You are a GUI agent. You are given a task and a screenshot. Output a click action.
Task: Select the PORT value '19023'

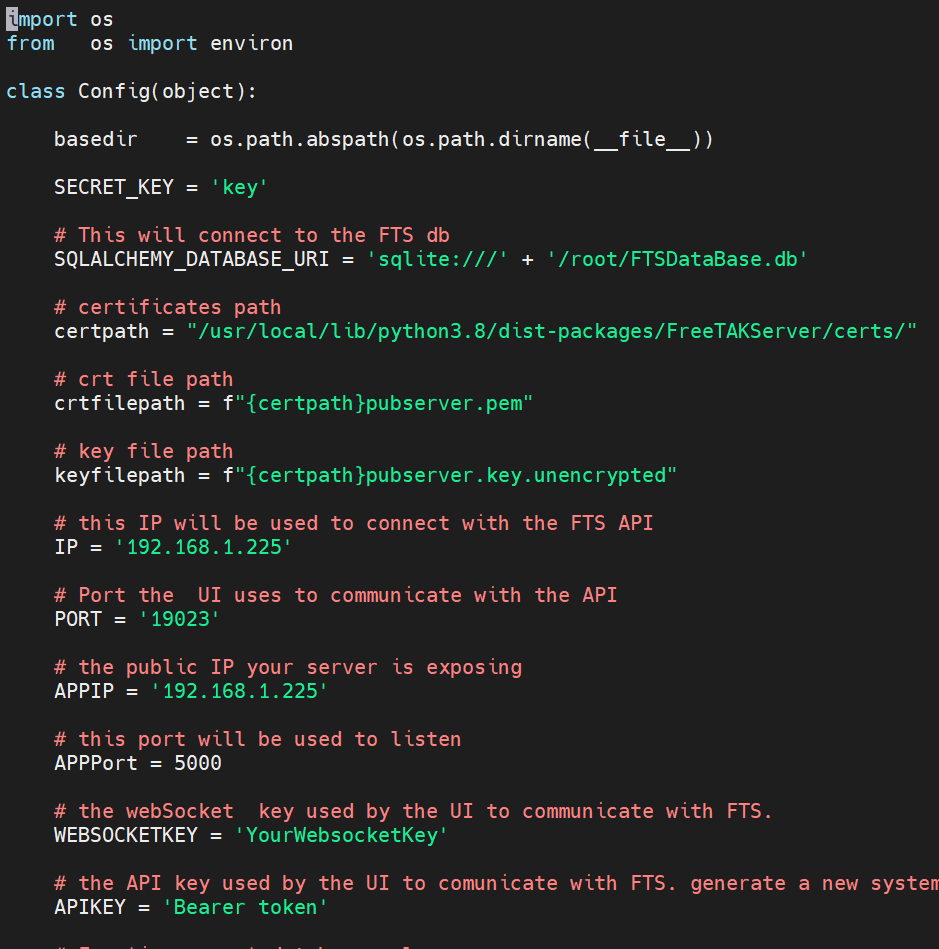[178, 618]
